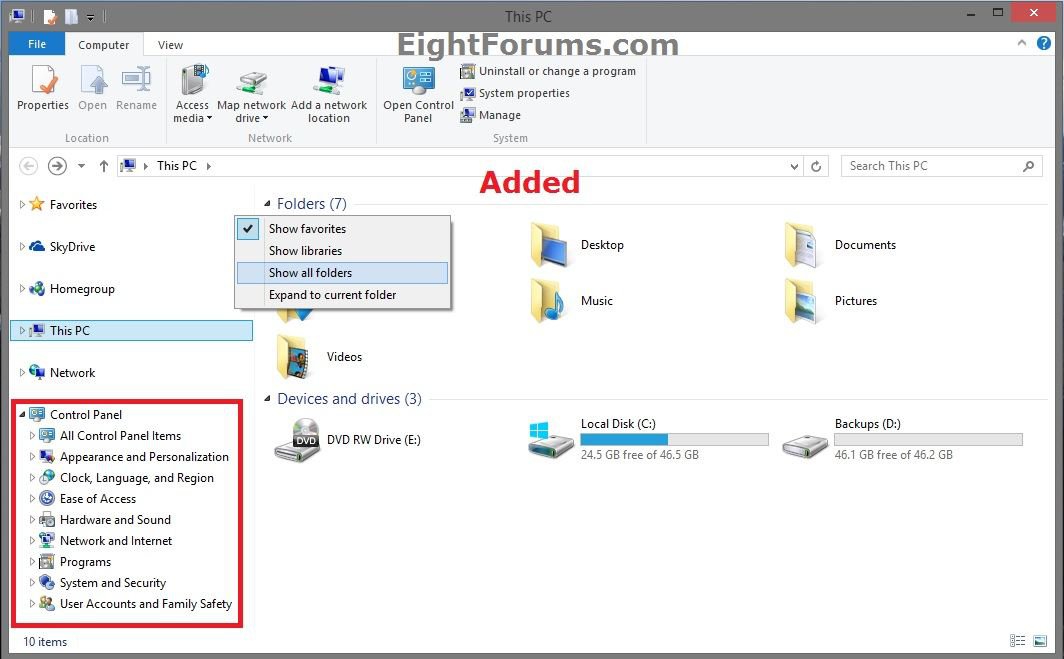
Task: Open the Music folder
Action: 549,301
